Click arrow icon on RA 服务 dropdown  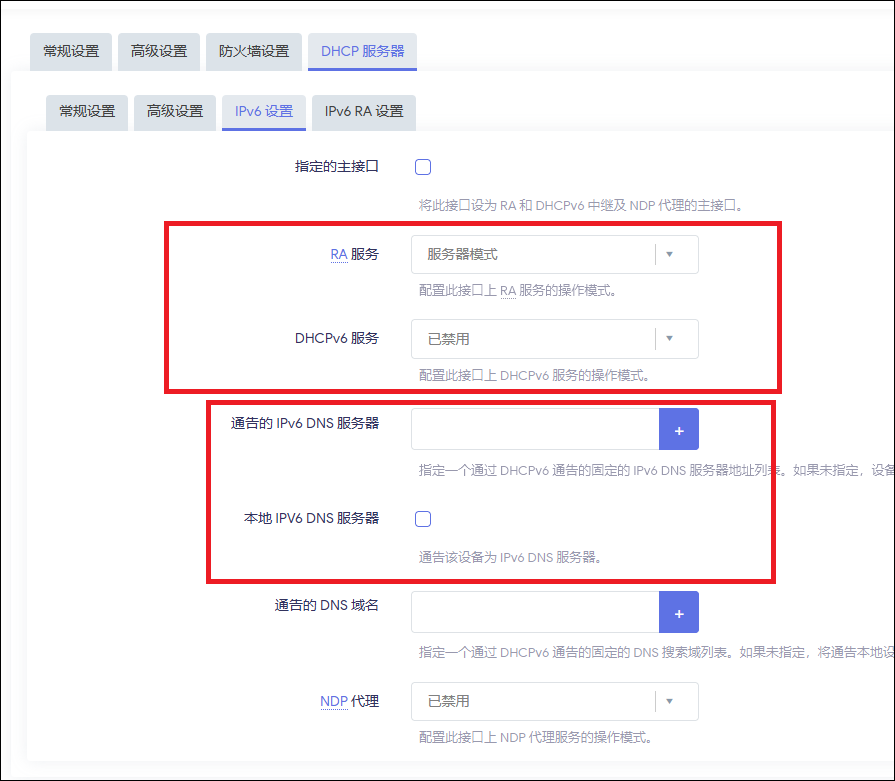pos(670,255)
